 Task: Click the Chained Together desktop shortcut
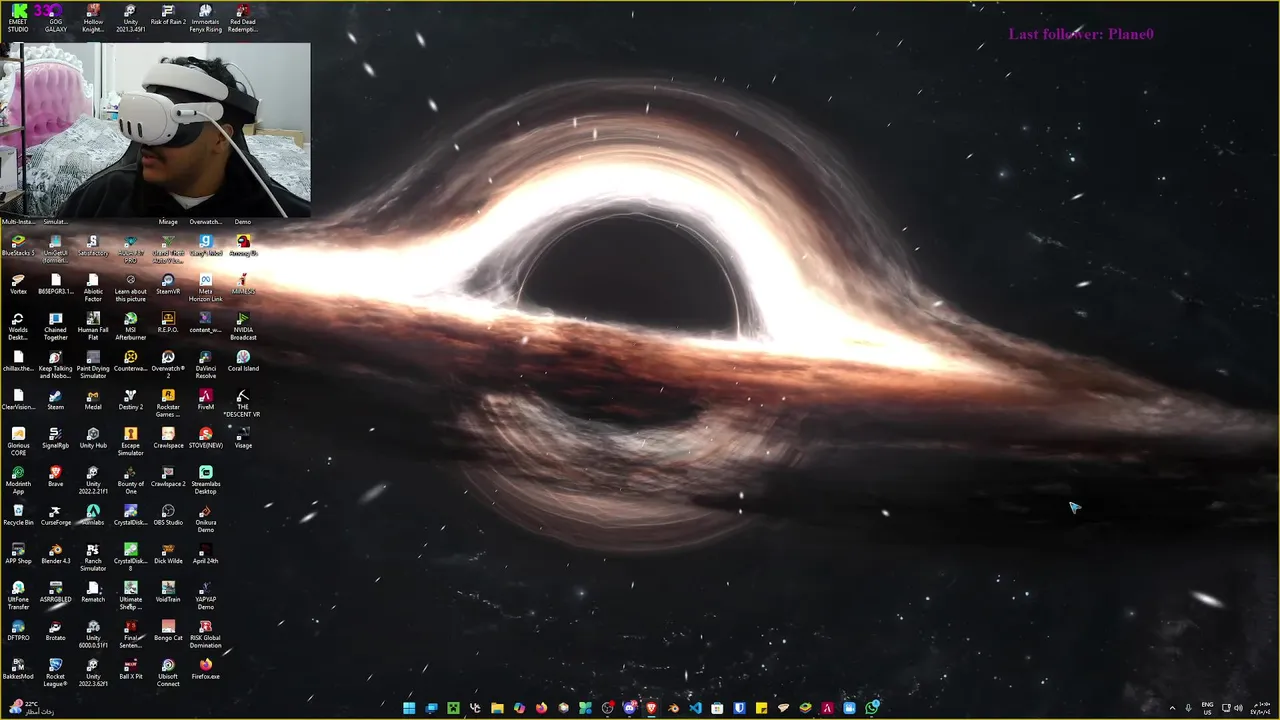click(x=56, y=327)
